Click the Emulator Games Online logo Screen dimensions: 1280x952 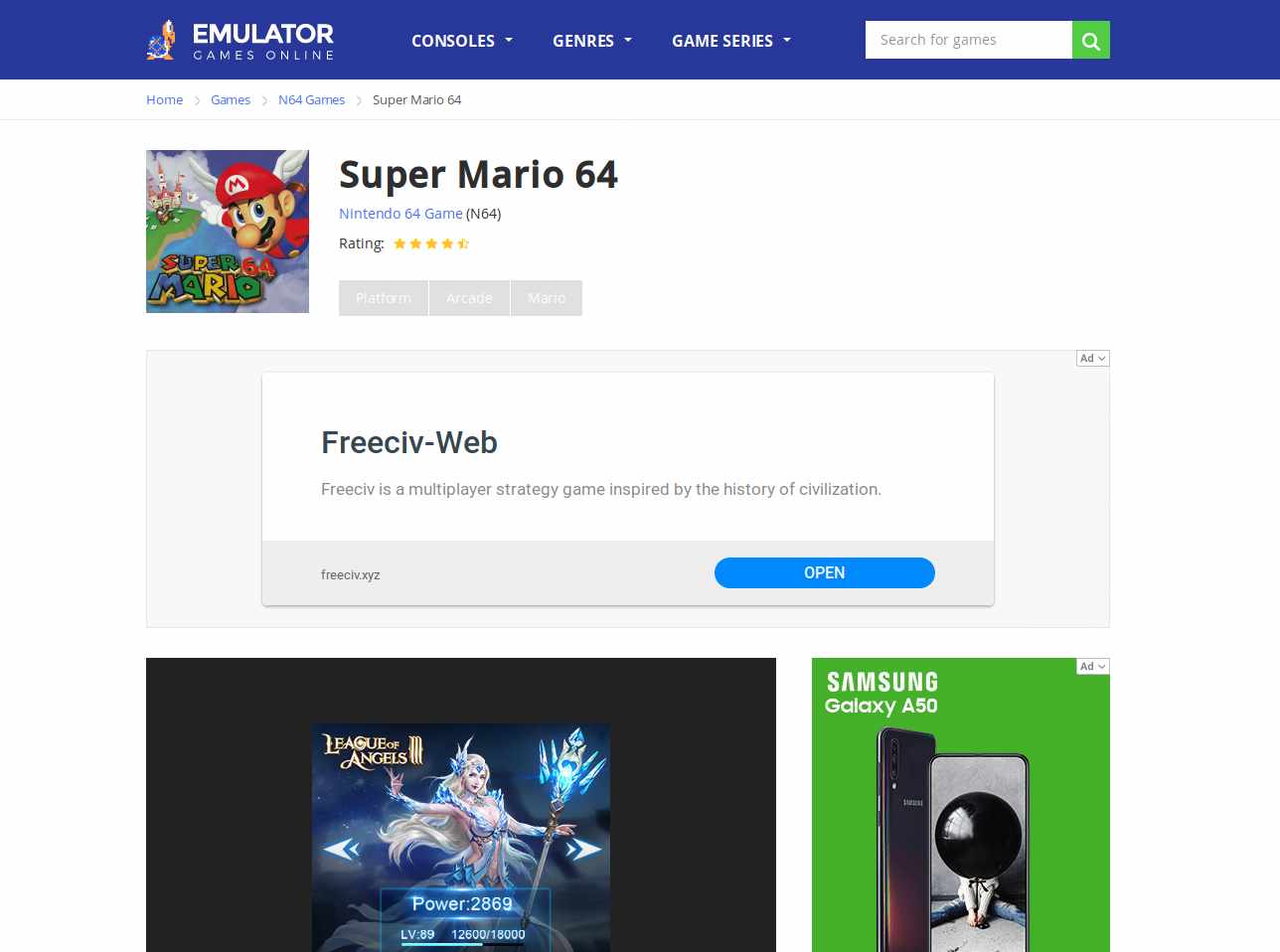coord(240,40)
